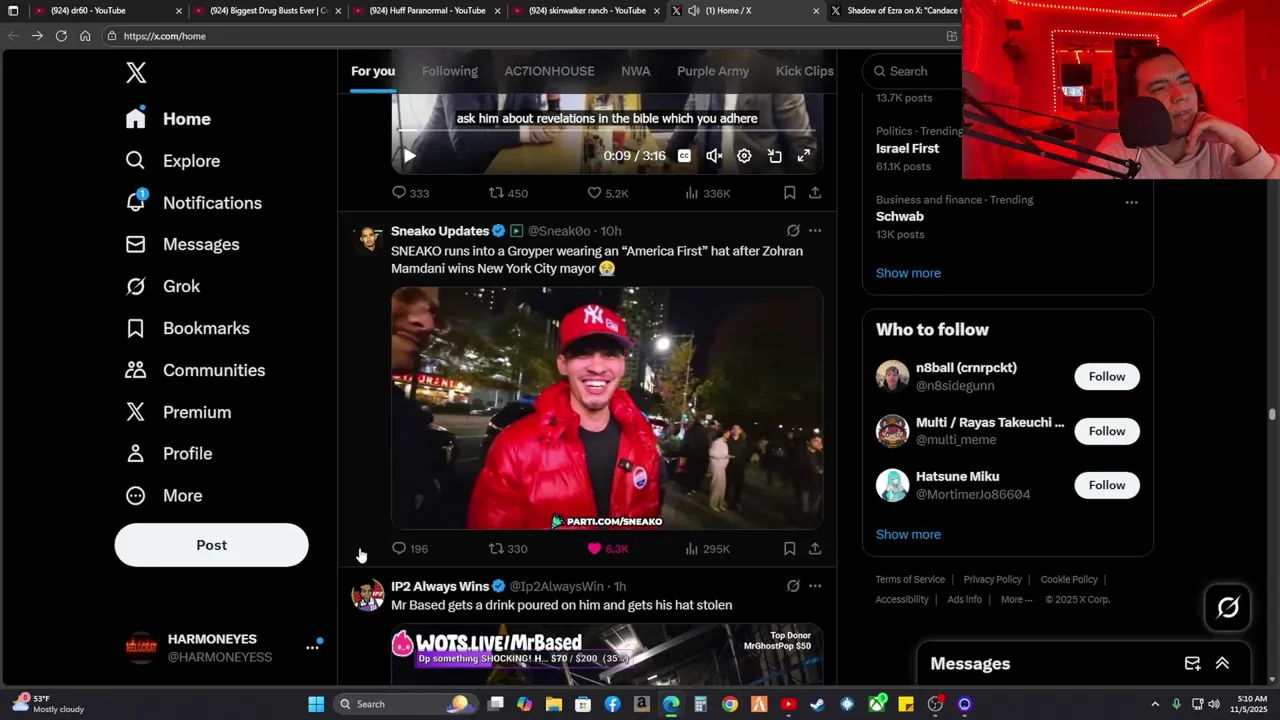
Task: Open more options on Sneako Updates post
Action: coord(815,231)
